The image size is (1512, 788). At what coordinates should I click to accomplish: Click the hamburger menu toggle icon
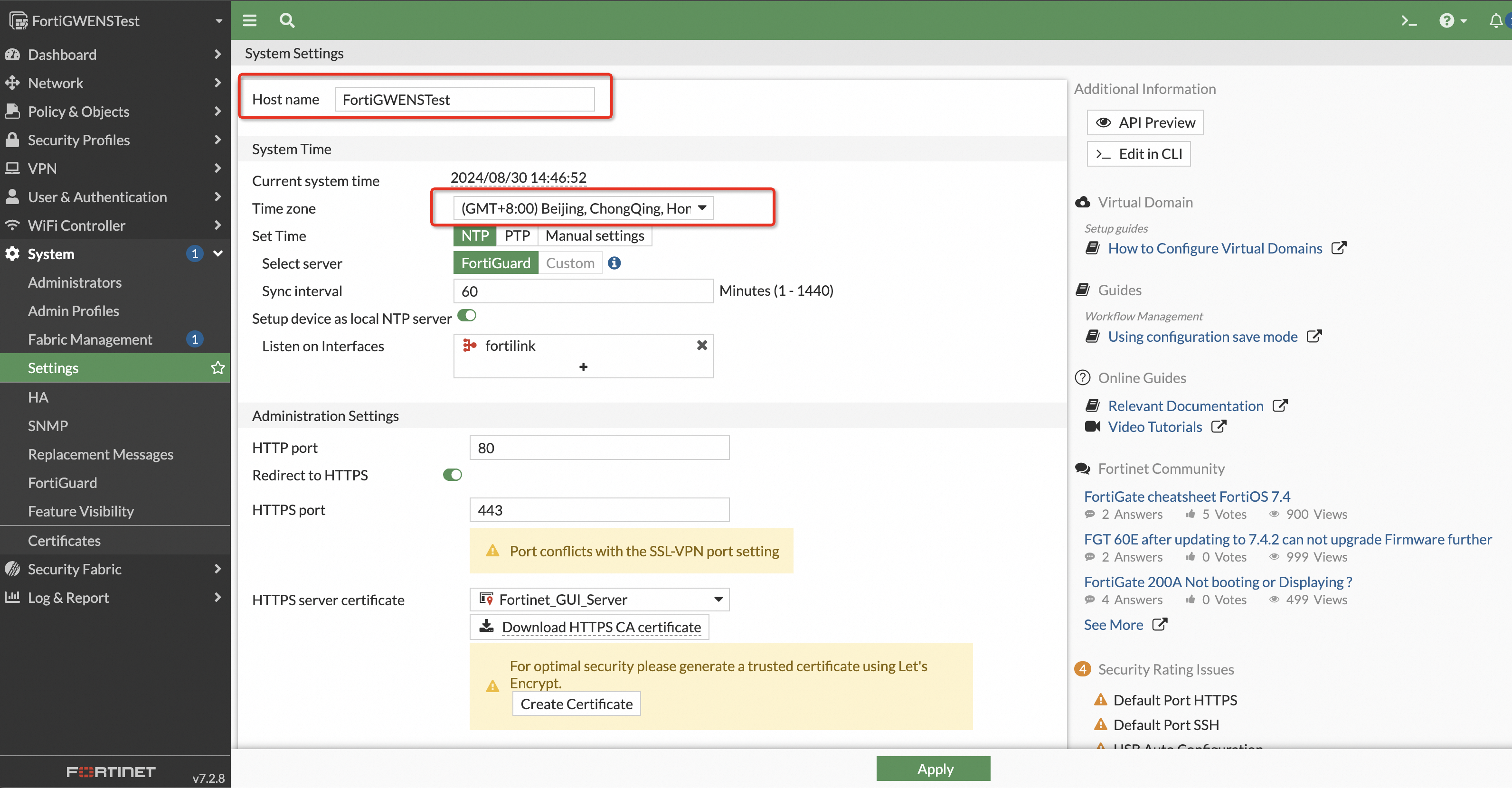point(249,20)
